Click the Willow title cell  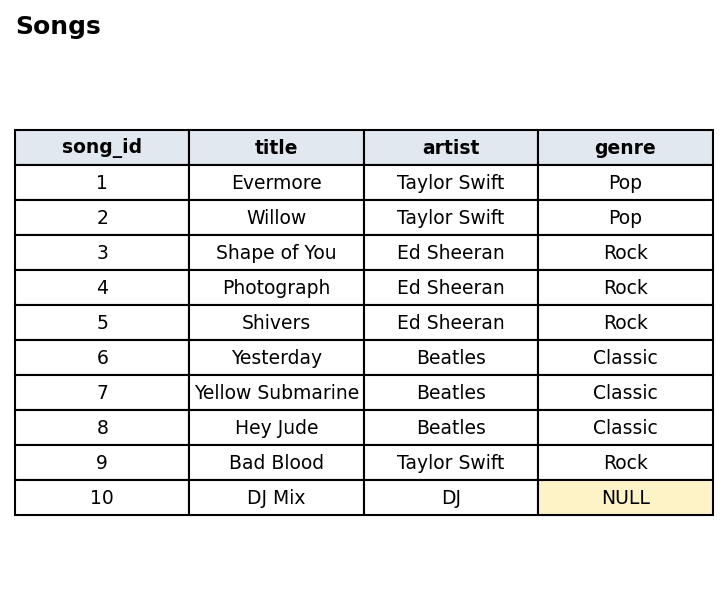pyautogui.click(x=276, y=218)
